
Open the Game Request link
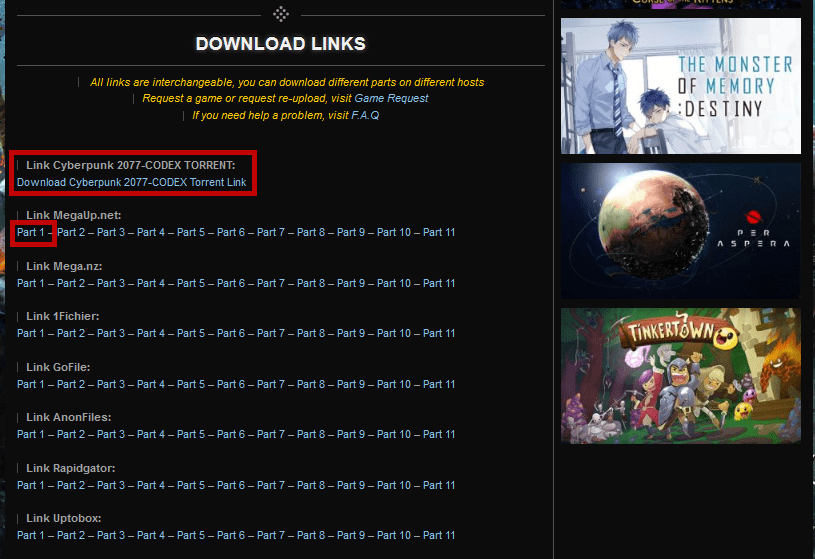click(391, 98)
